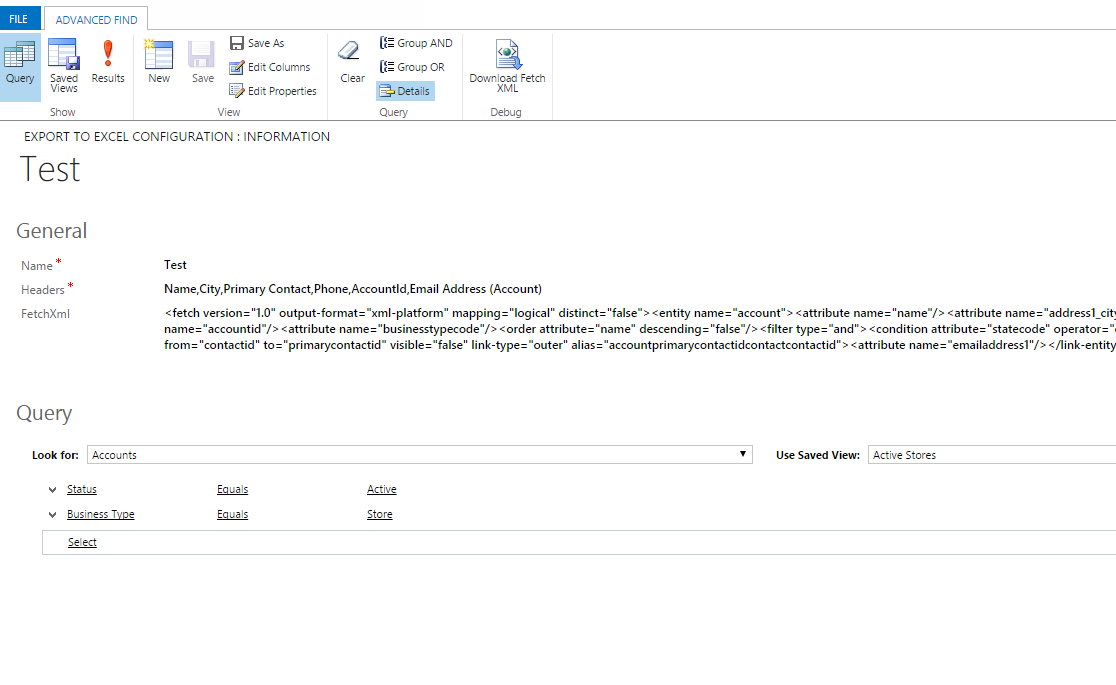Enable Group OR for selected rows
Image resolution: width=1116 pixels, height=685 pixels.
coord(413,67)
